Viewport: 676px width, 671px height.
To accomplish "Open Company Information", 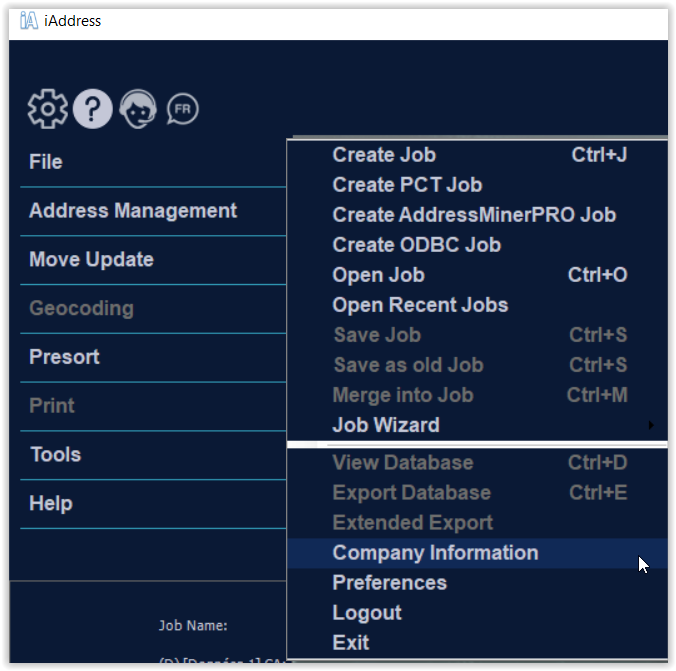I will pos(435,553).
